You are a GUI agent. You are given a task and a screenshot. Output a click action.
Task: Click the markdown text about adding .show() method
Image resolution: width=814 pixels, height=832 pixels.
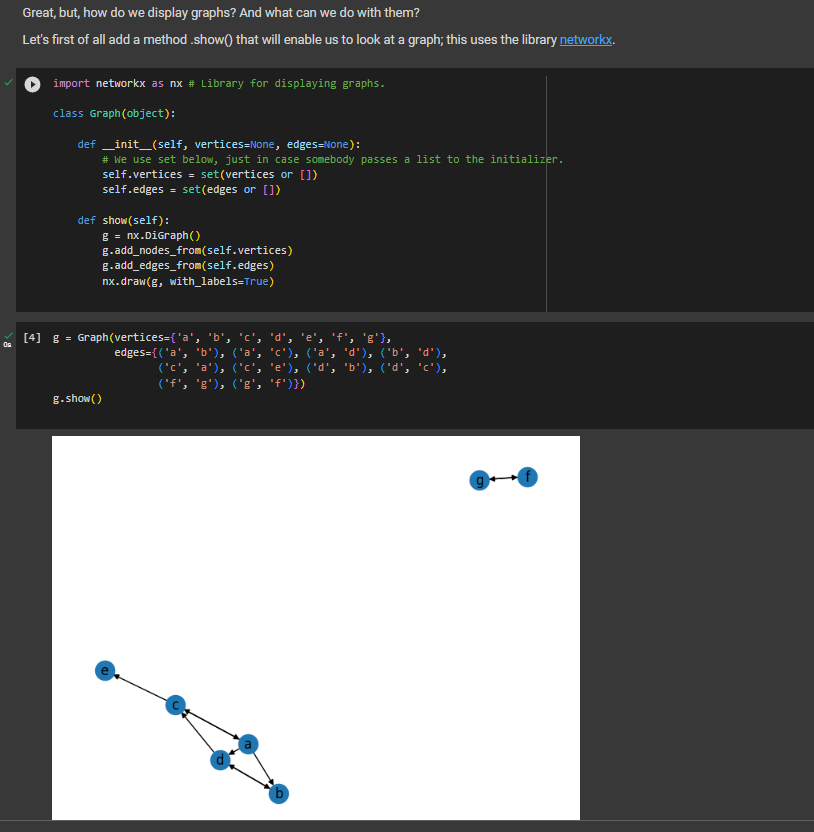click(300, 39)
